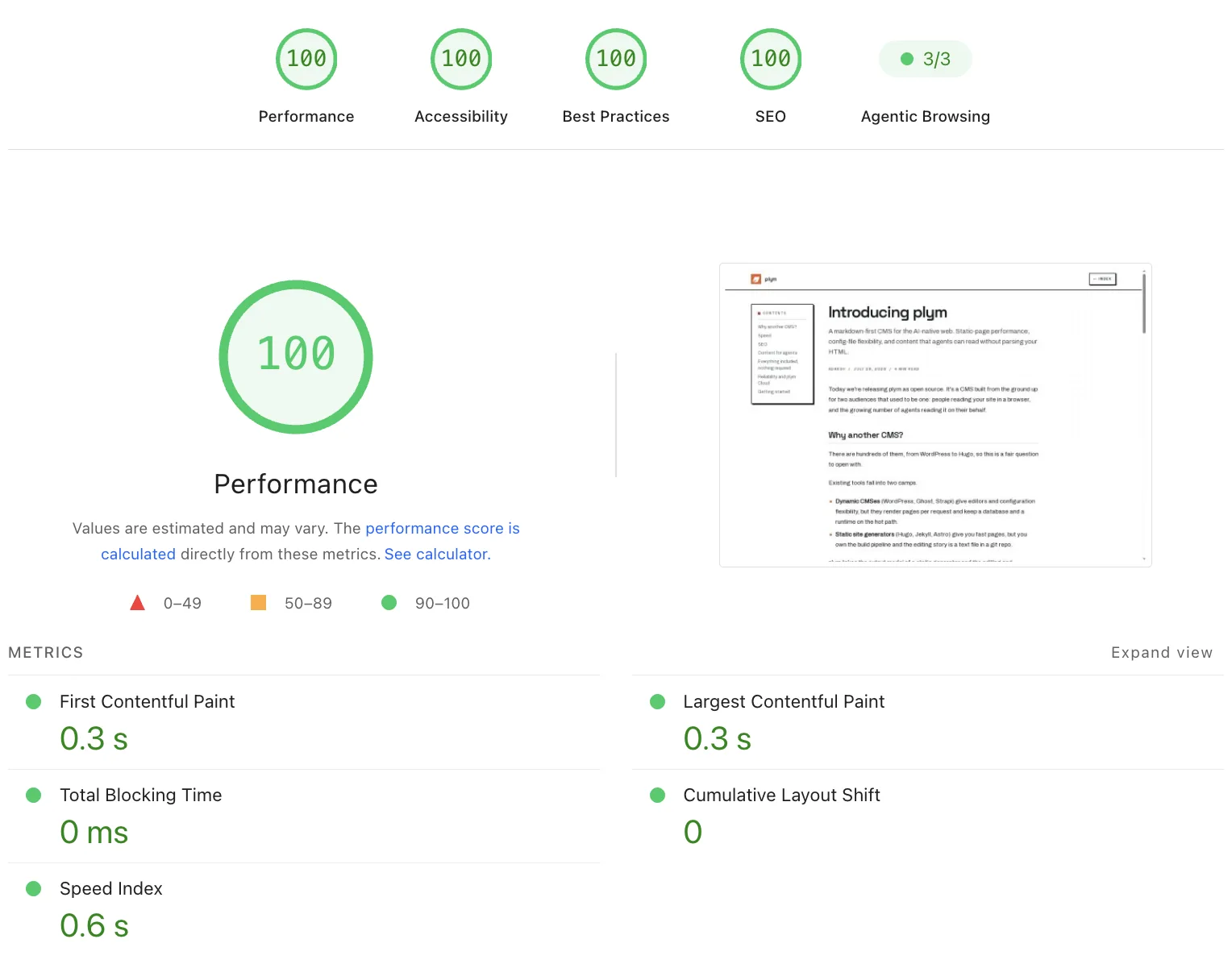
Task: Open the "Introducing plym" page screenshot thumbnail
Action: pyautogui.click(x=935, y=415)
